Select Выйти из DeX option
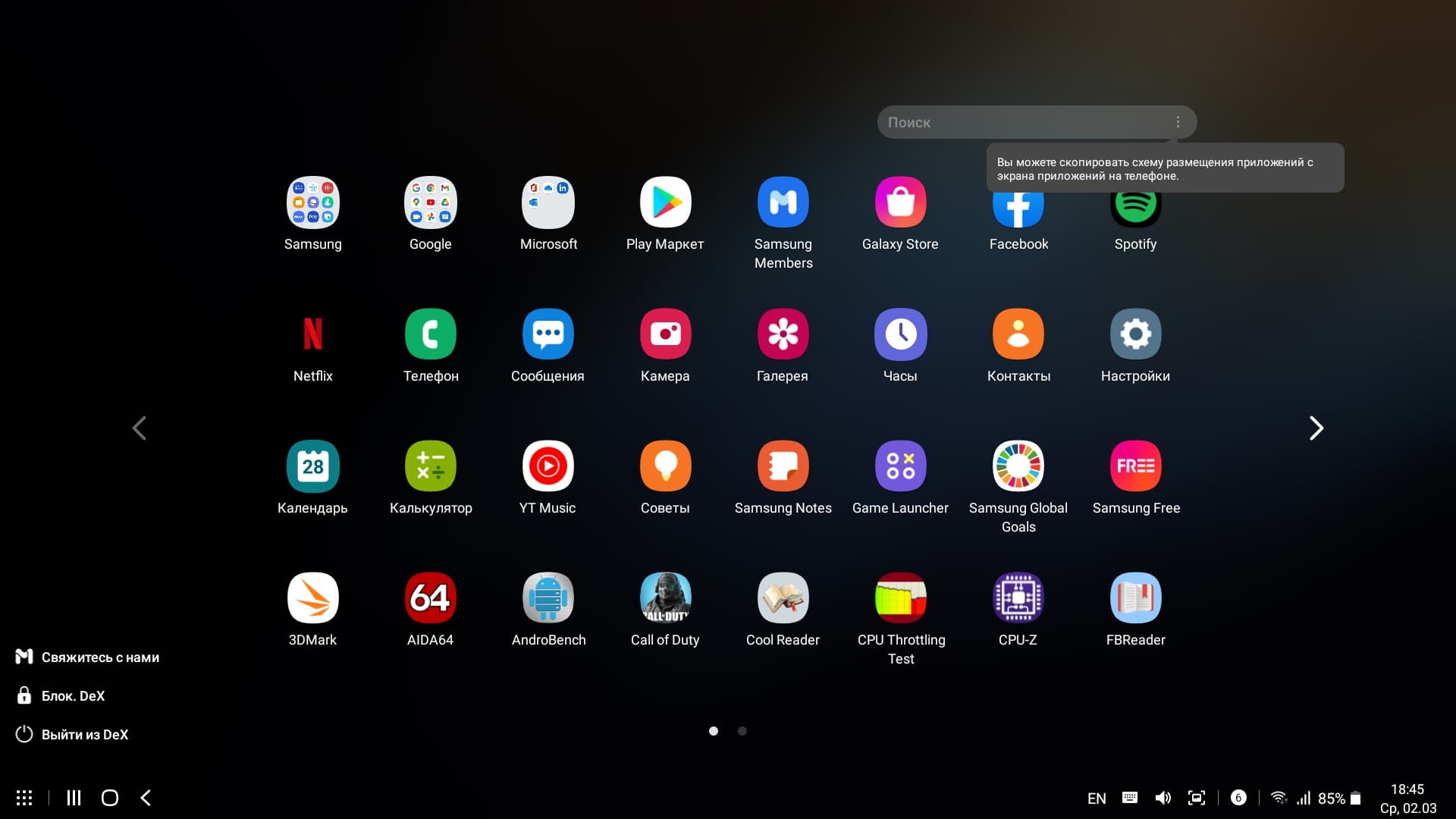Image resolution: width=1456 pixels, height=819 pixels. [x=84, y=734]
